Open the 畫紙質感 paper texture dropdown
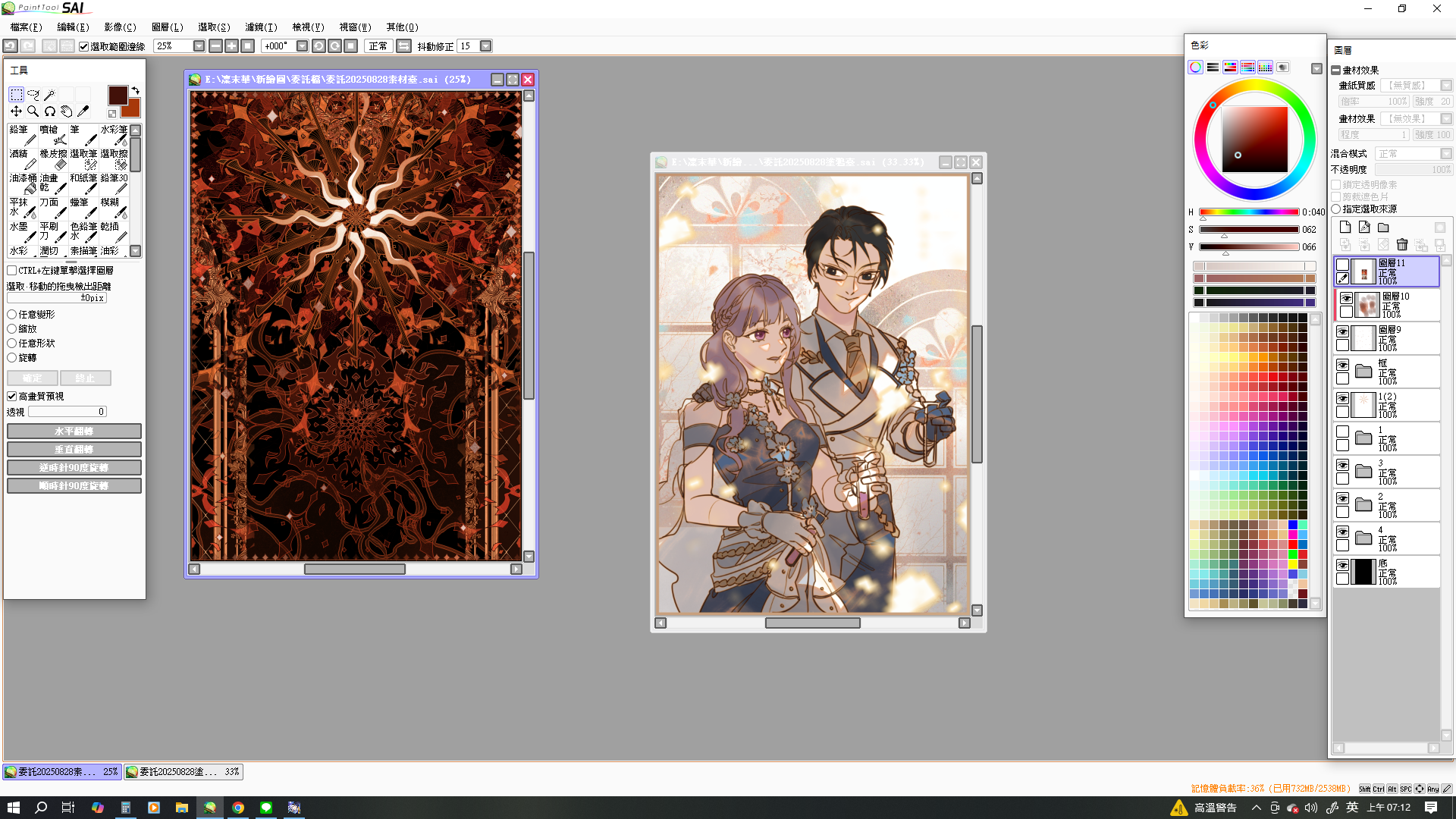Screen dimensions: 1456x819 click(1446, 86)
